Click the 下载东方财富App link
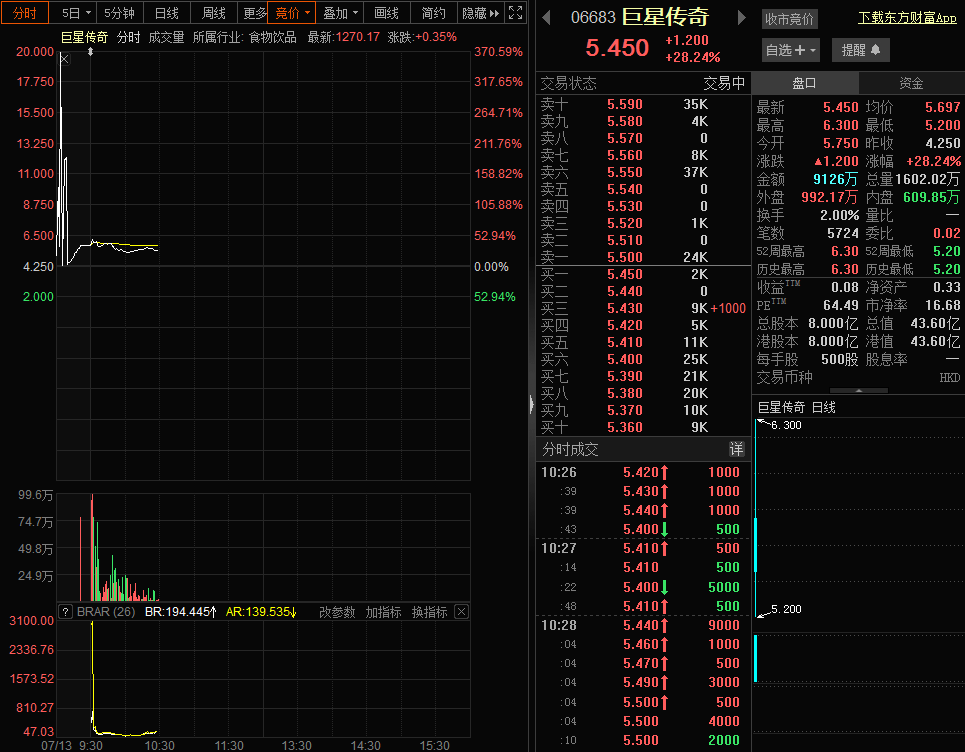Screen dimensions: 965x752 [x=907, y=18]
